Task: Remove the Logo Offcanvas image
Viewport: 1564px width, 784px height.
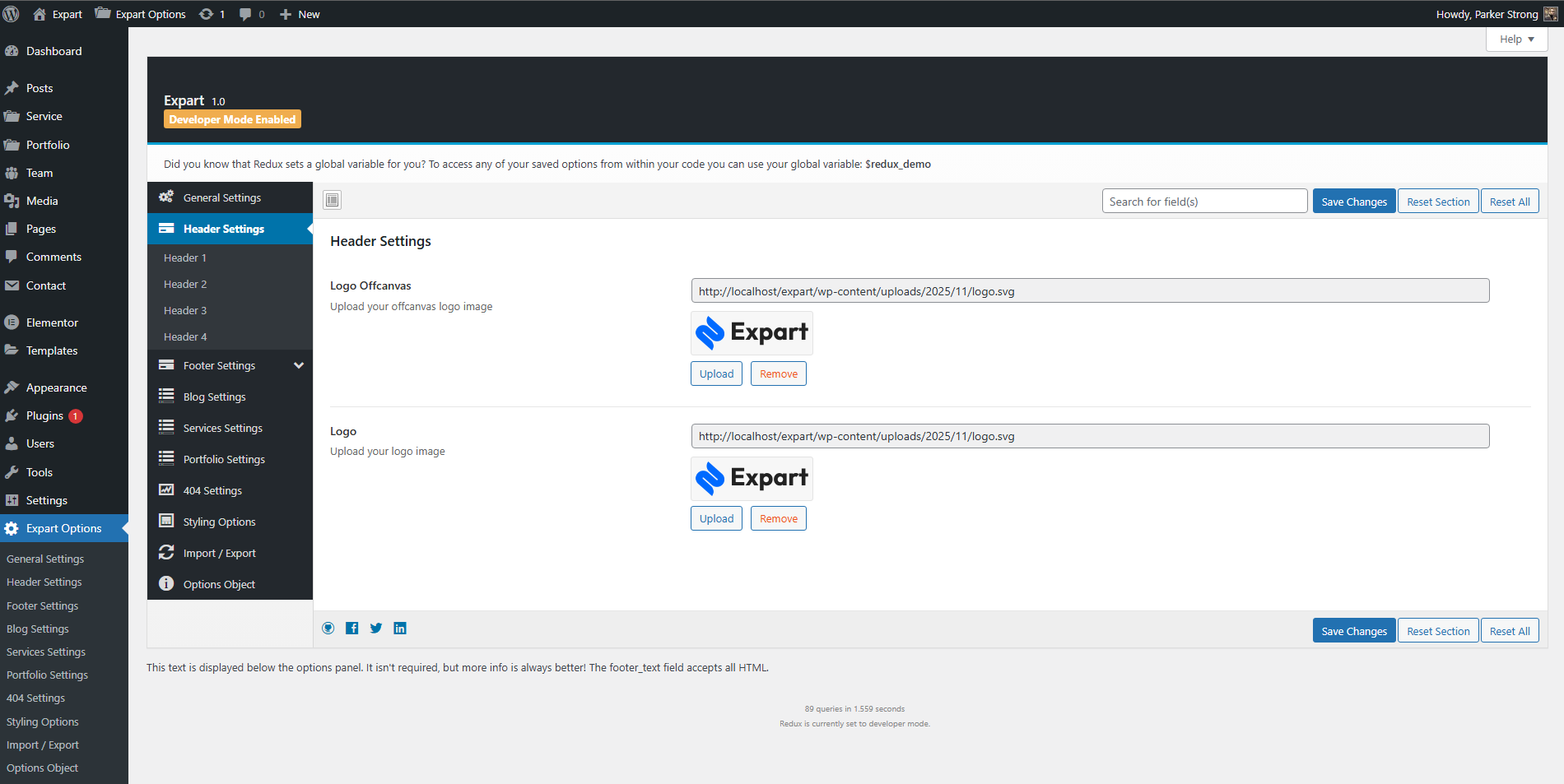Action: pos(778,373)
